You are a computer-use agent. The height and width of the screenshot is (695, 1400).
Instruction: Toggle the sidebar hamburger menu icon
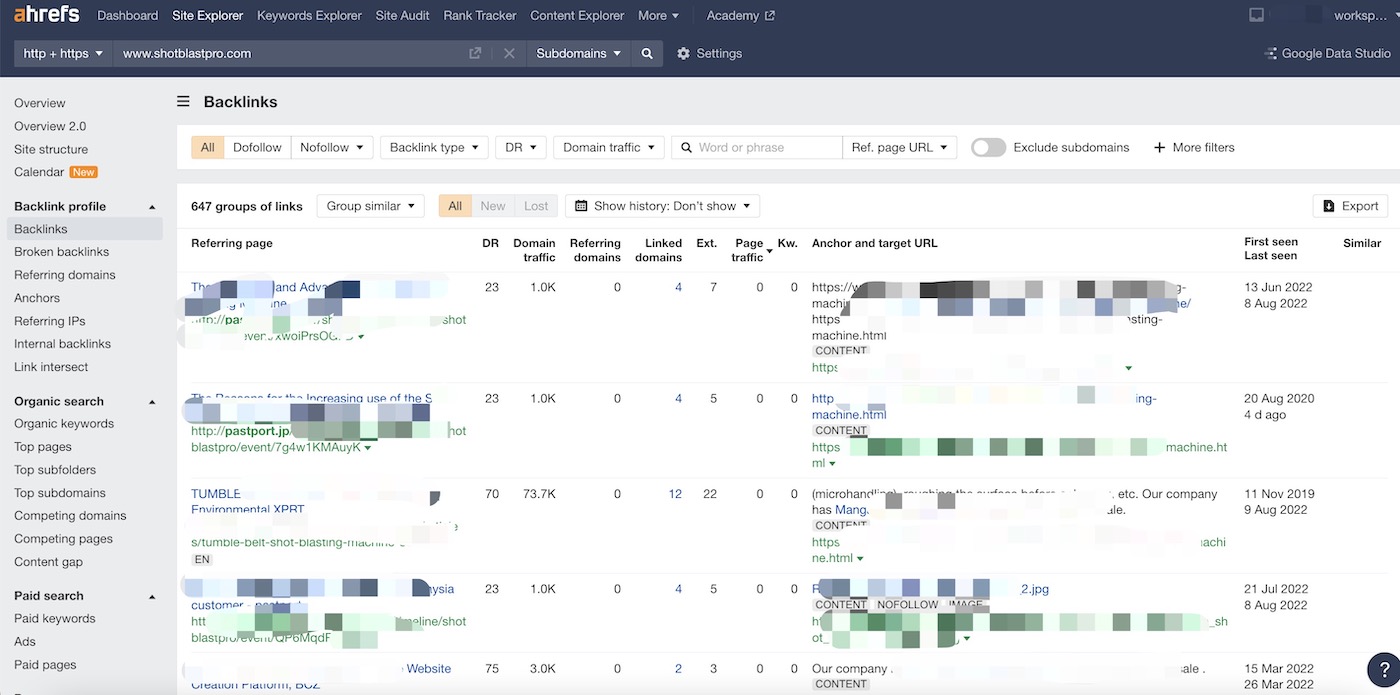pos(183,101)
